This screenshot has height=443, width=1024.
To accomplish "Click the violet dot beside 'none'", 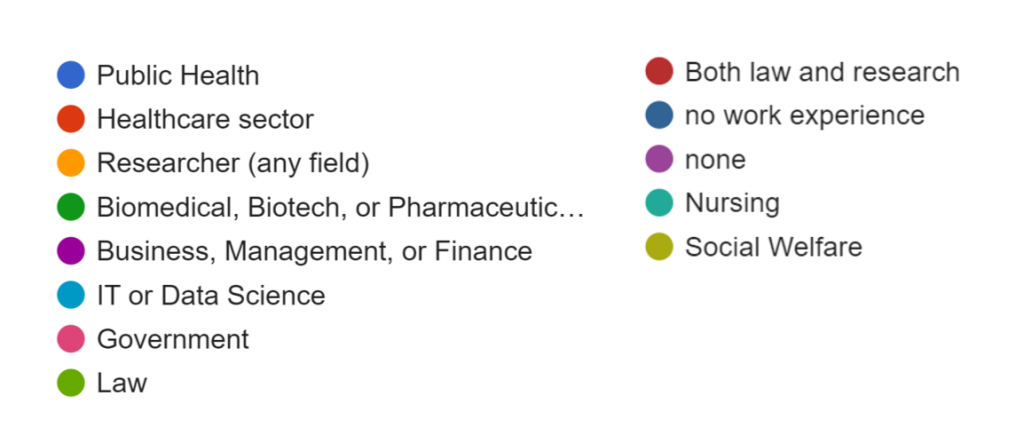I will pos(659,159).
